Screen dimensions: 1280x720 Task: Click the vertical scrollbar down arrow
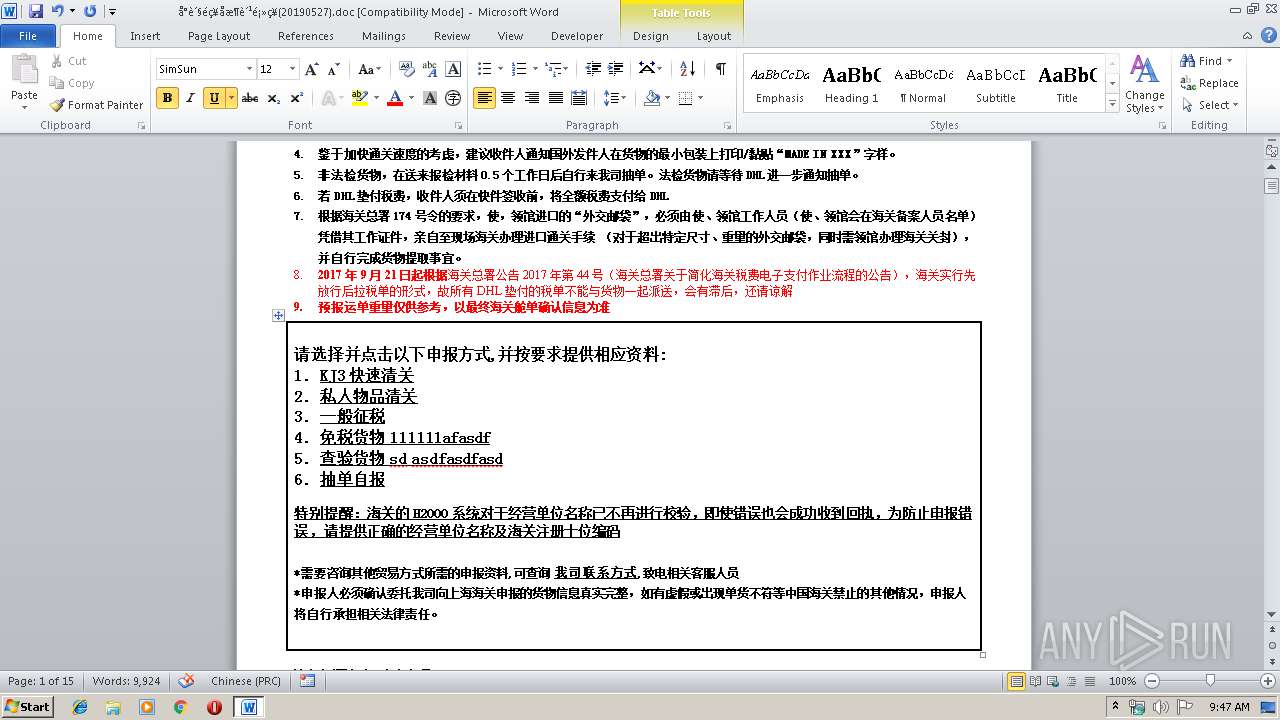1271,613
